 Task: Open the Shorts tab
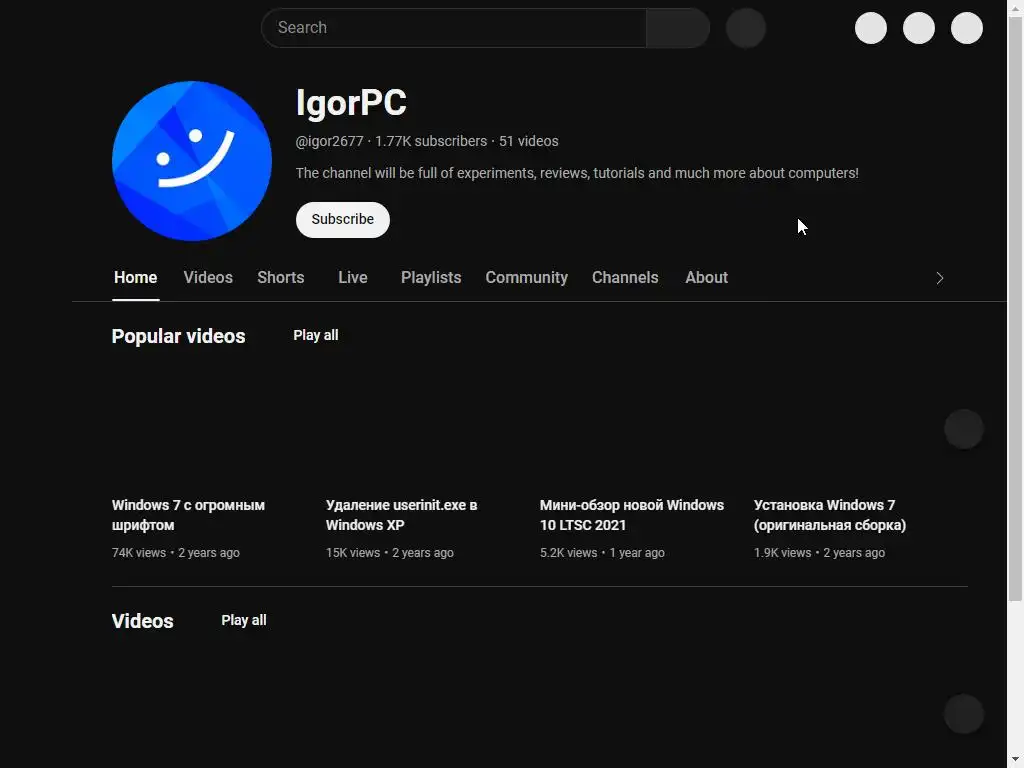click(x=281, y=278)
